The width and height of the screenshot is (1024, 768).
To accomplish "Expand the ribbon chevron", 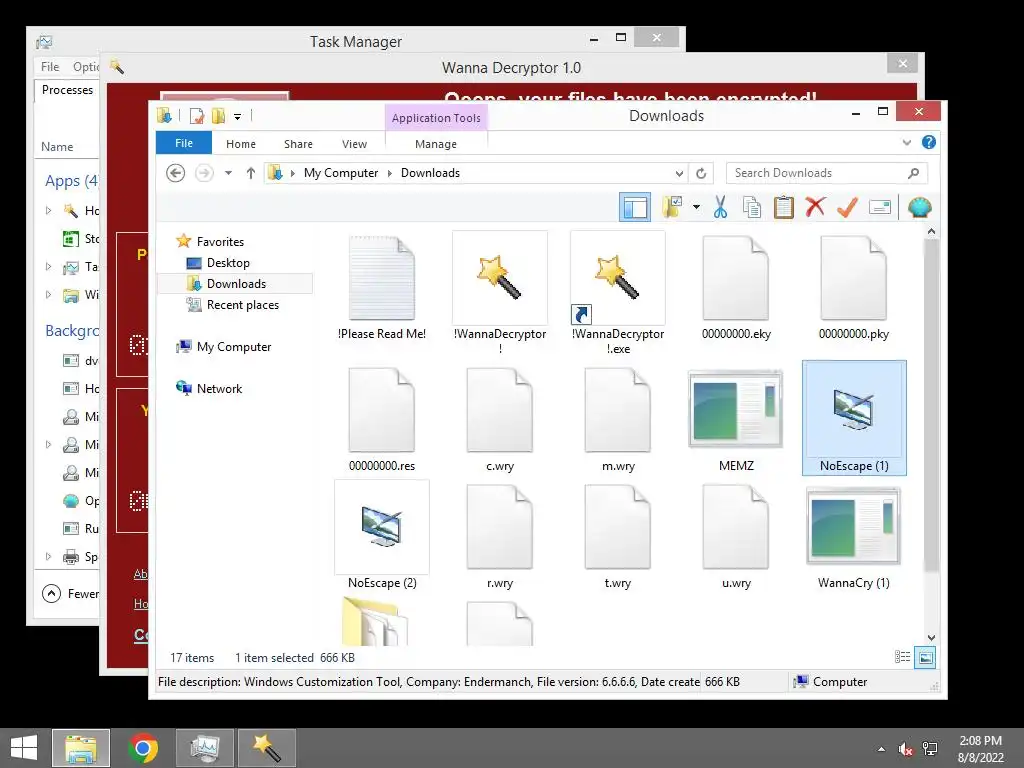I will click(x=906, y=142).
